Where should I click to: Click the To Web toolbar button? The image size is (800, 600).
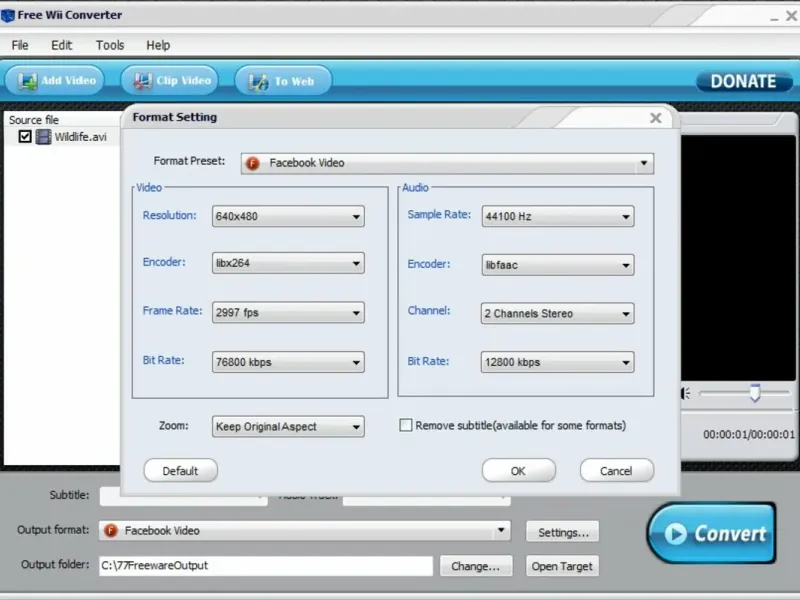283,81
